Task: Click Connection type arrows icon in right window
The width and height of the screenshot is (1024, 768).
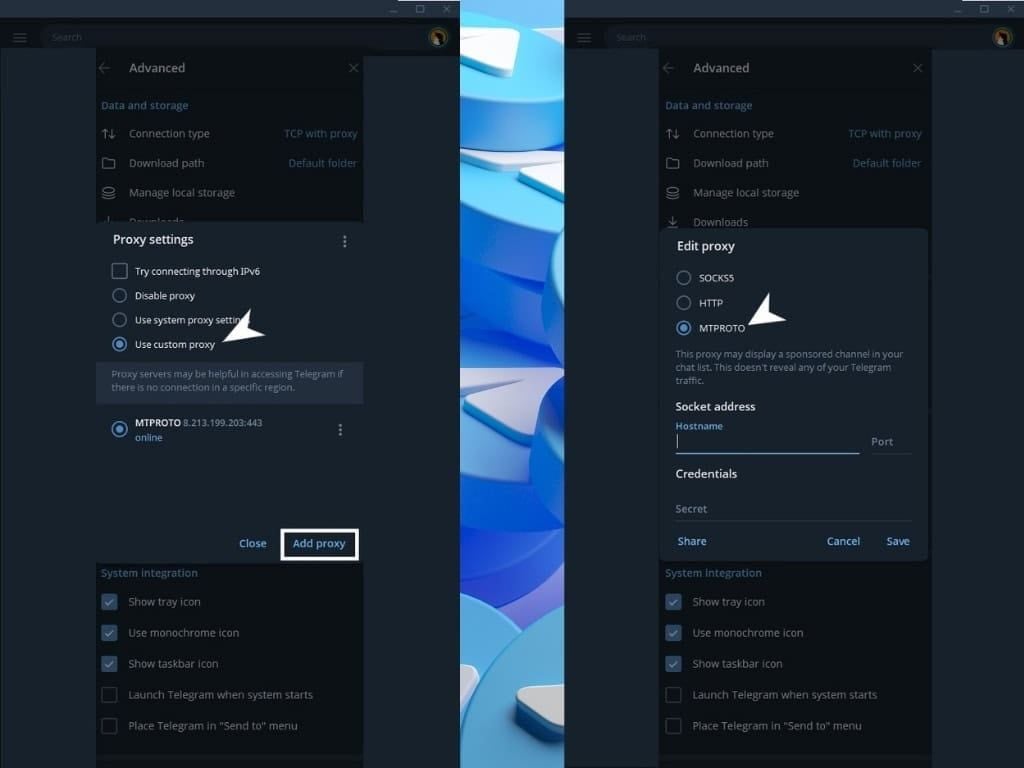Action: 673,134
